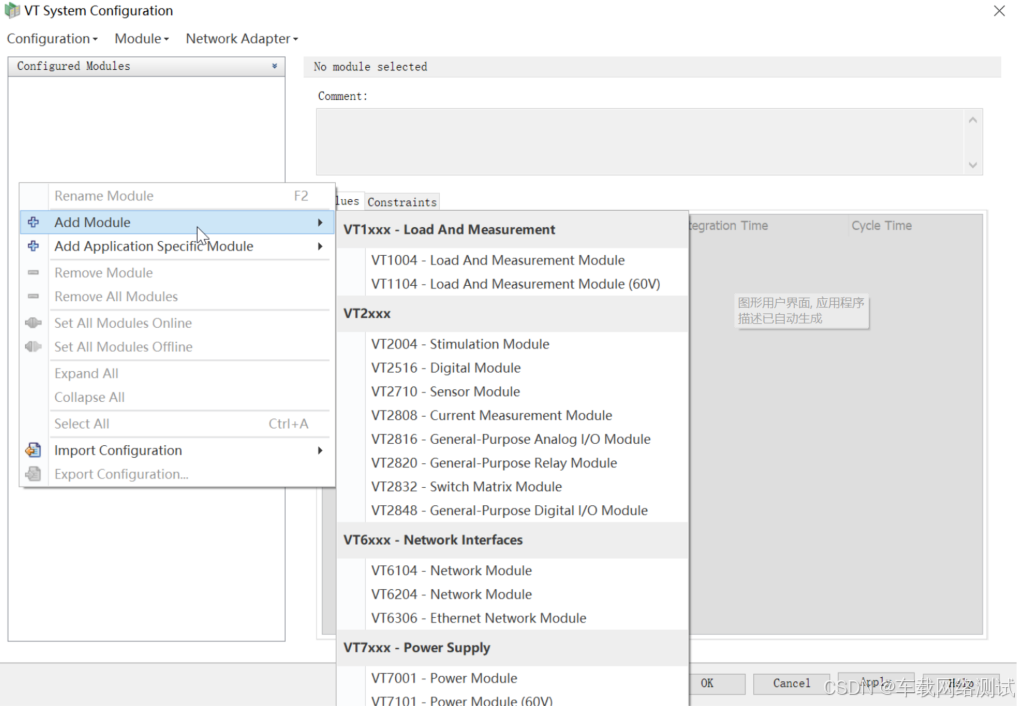The image size is (1019, 706).
Task: Click inside the Comment text box
Action: [640, 142]
